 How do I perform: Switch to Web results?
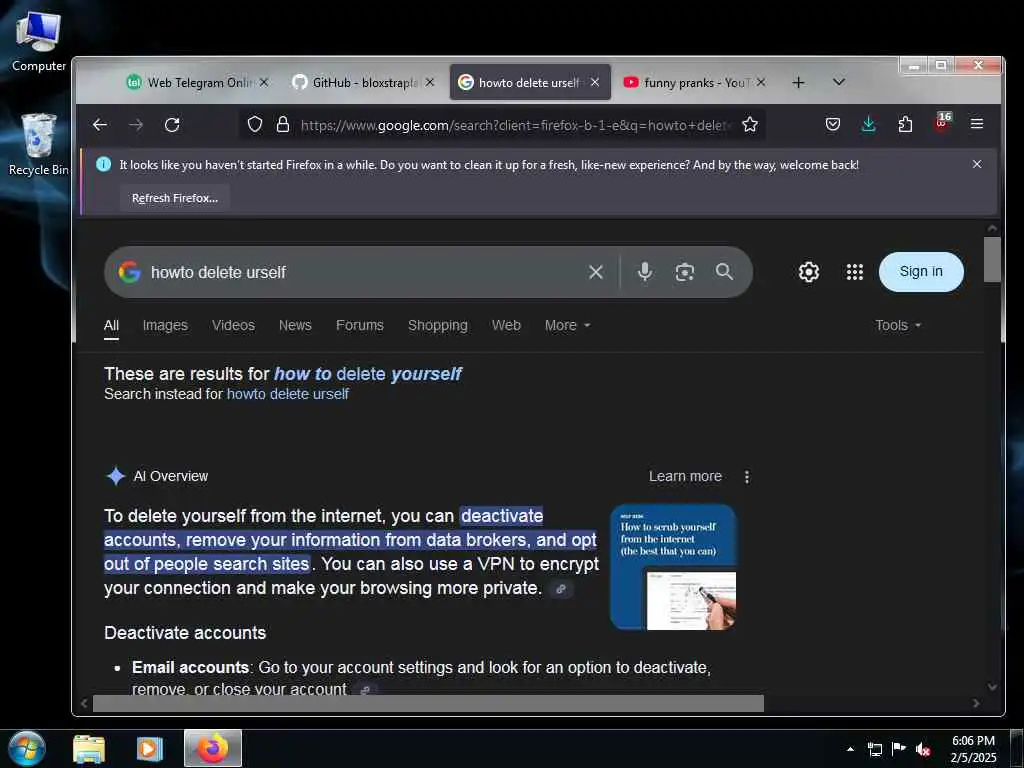tap(506, 325)
